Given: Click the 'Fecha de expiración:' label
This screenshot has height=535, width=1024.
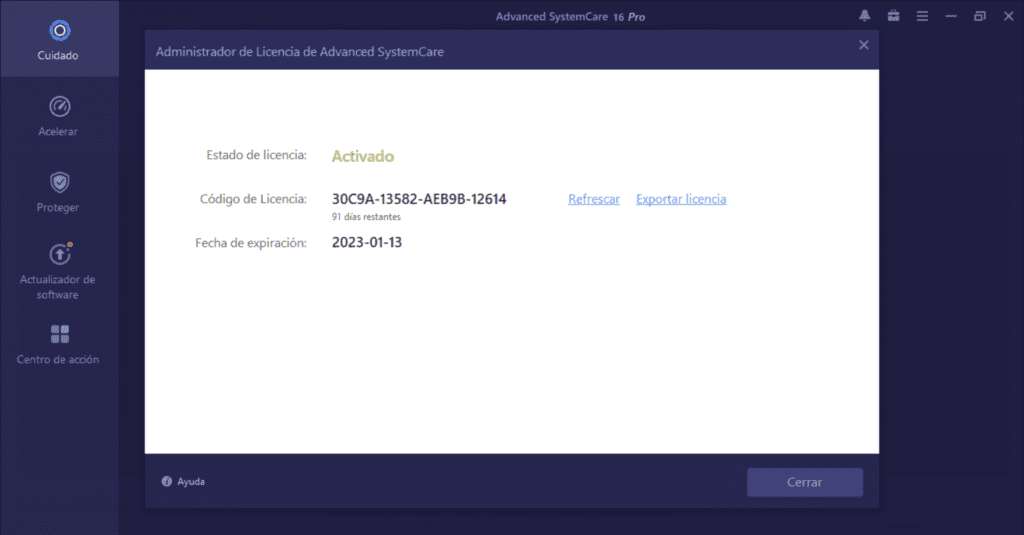Looking at the screenshot, I should tap(251, 243).
